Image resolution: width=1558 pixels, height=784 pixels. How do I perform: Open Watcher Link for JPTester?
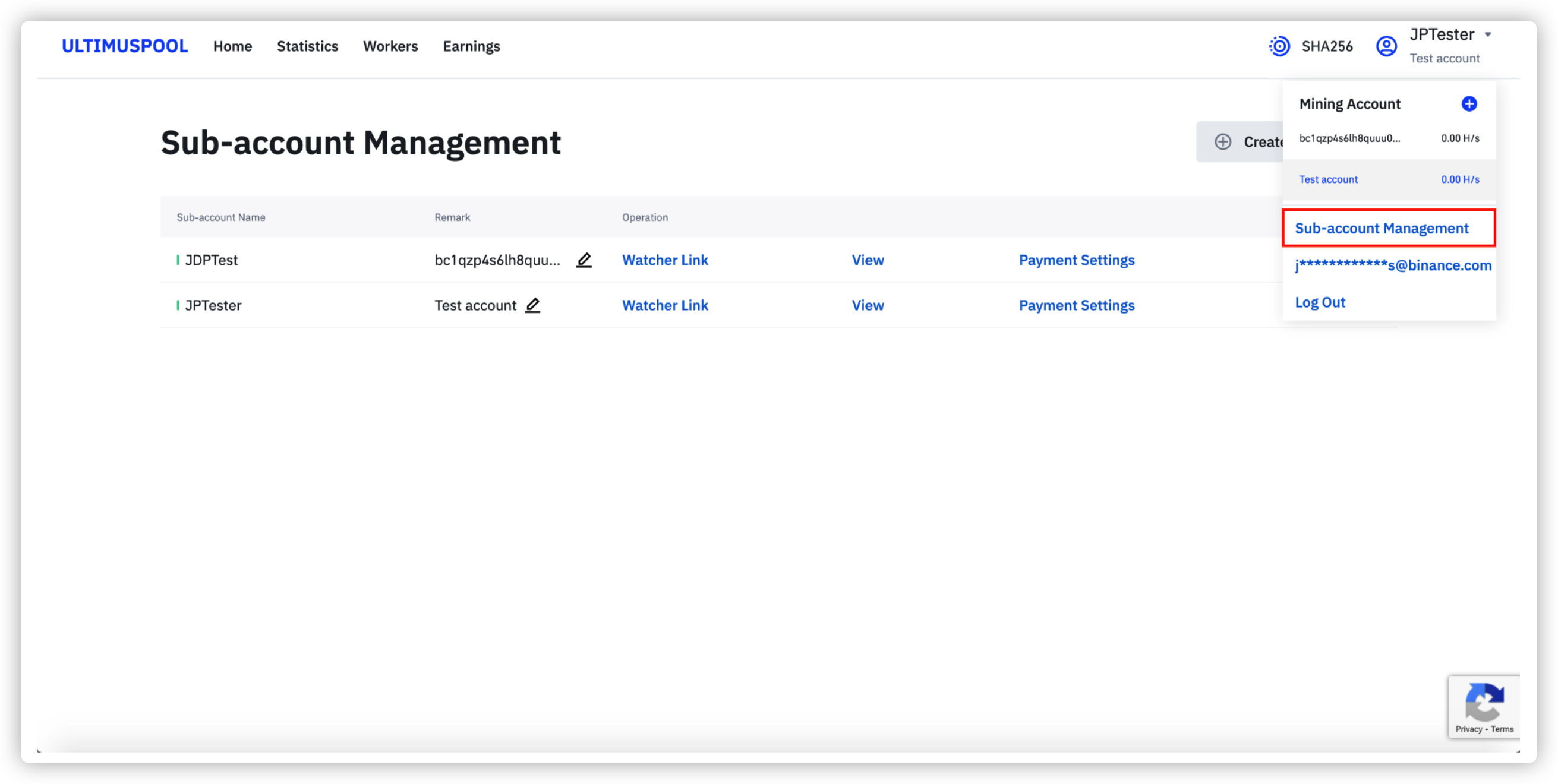pos(665,305)
